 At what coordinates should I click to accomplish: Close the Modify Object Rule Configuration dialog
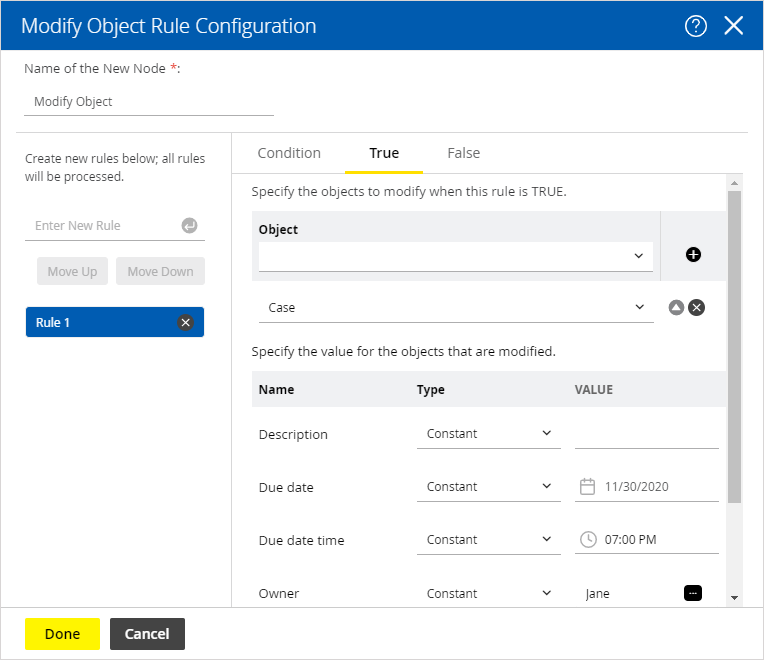(x=733, y=26)
